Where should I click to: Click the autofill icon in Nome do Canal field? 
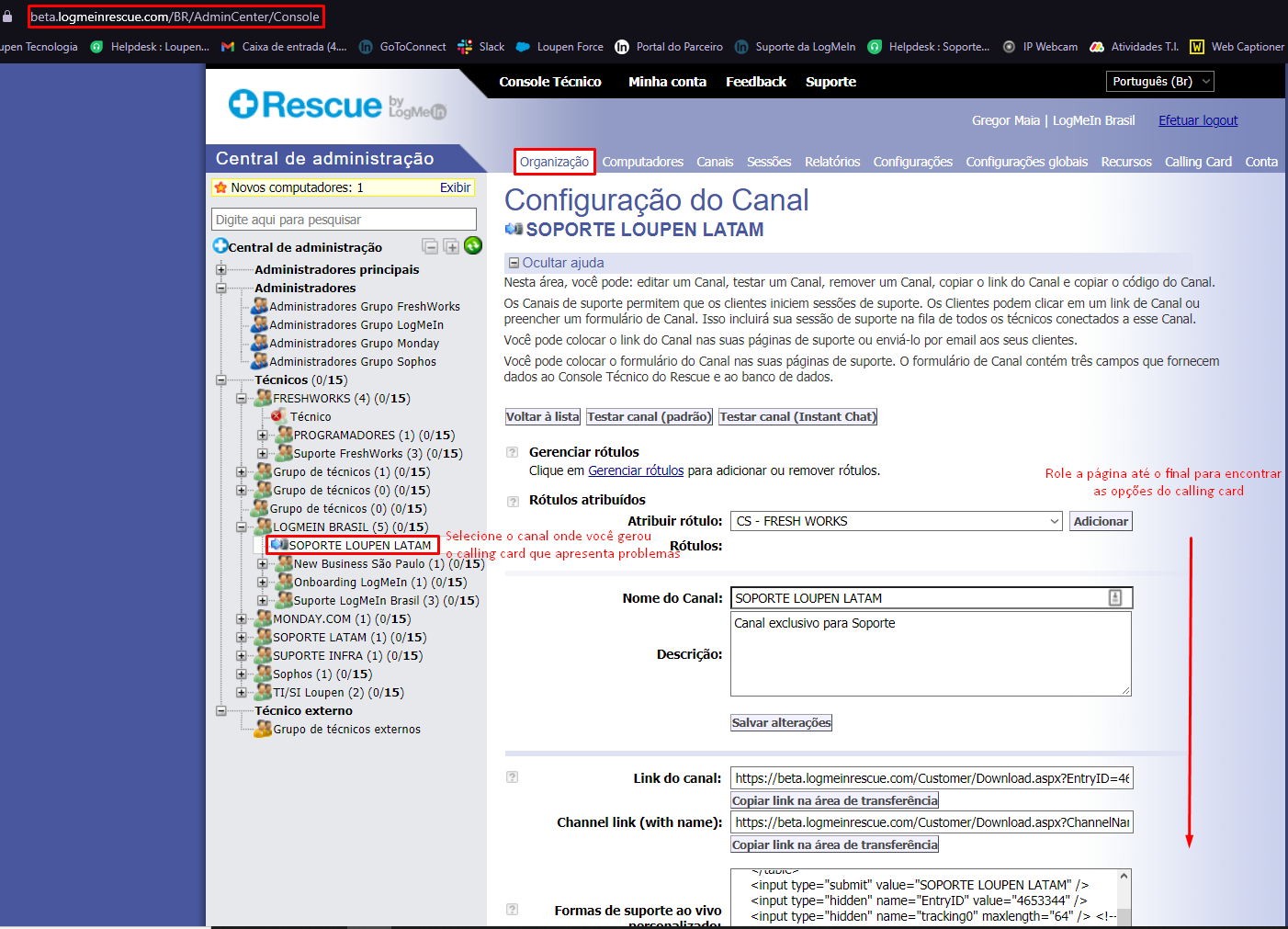pos(1115,598)
